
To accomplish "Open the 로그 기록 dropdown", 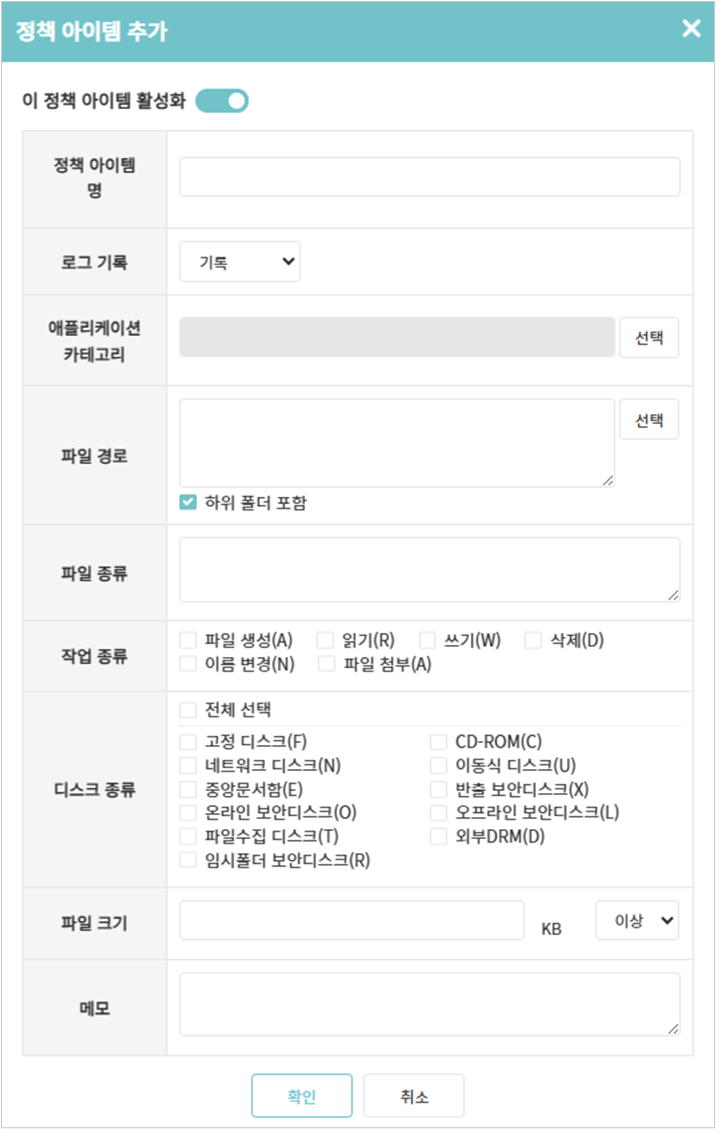I will tap(240, 262).
